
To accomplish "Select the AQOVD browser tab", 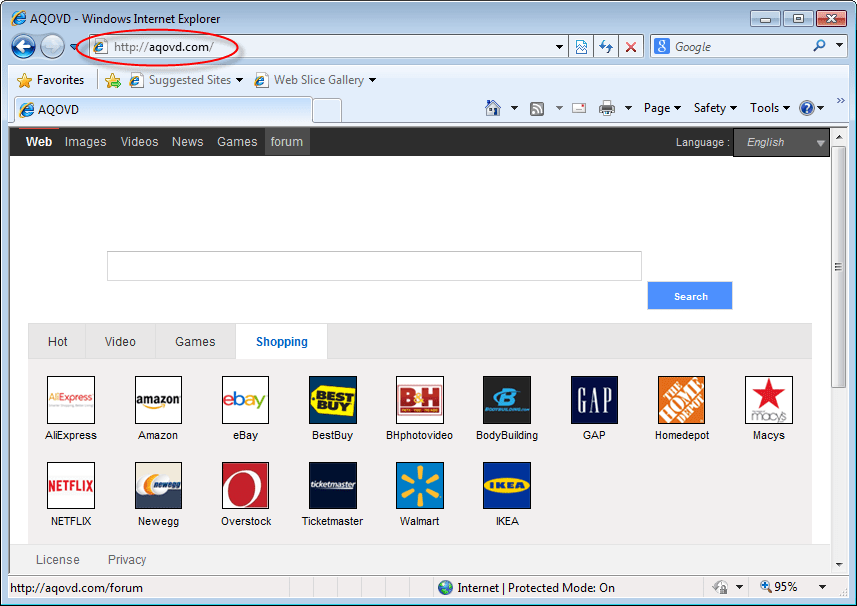I will tap(163, 110).
